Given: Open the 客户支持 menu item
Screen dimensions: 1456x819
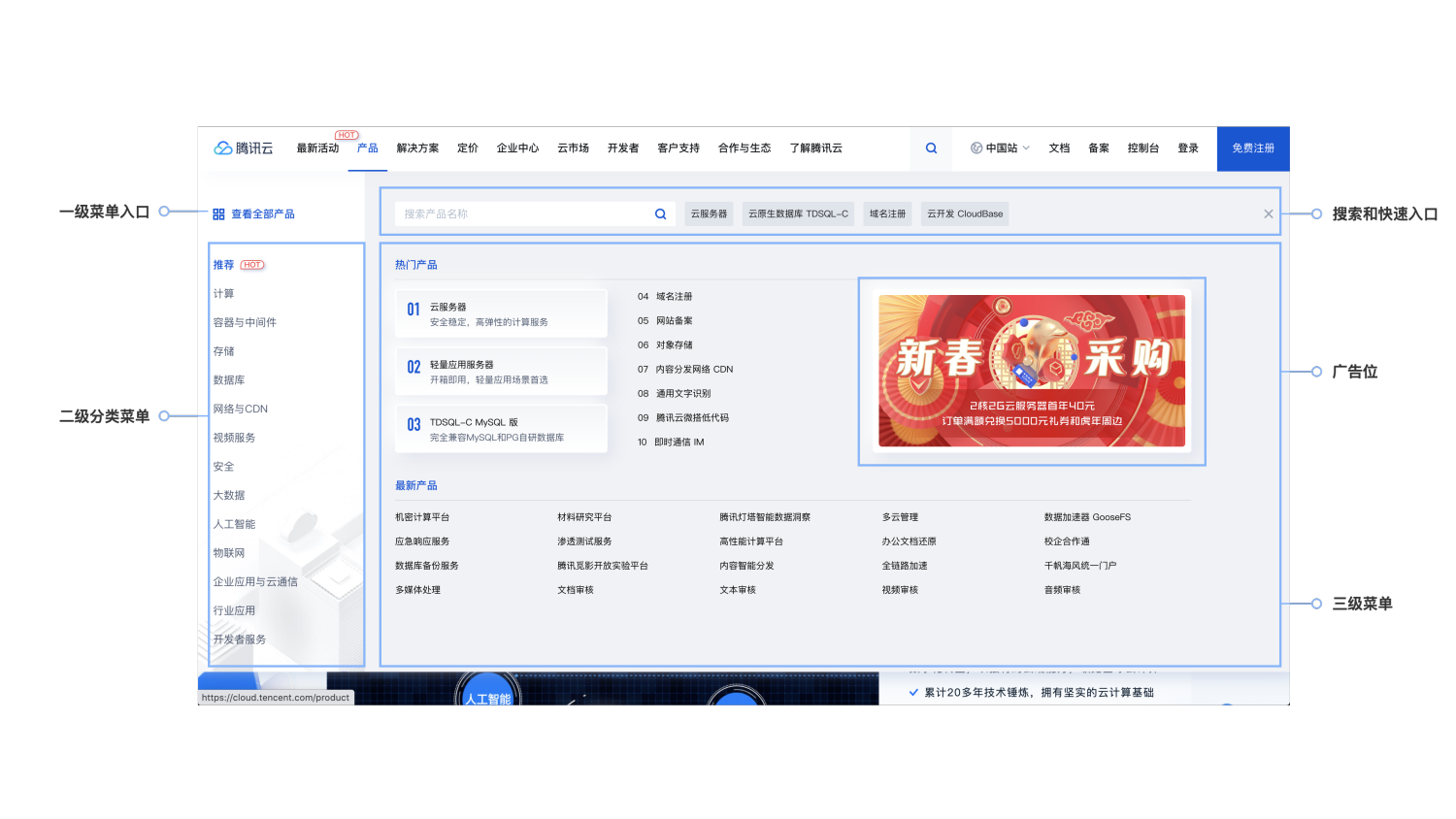Looking at the screenshot, I should [x=678, y=148].
